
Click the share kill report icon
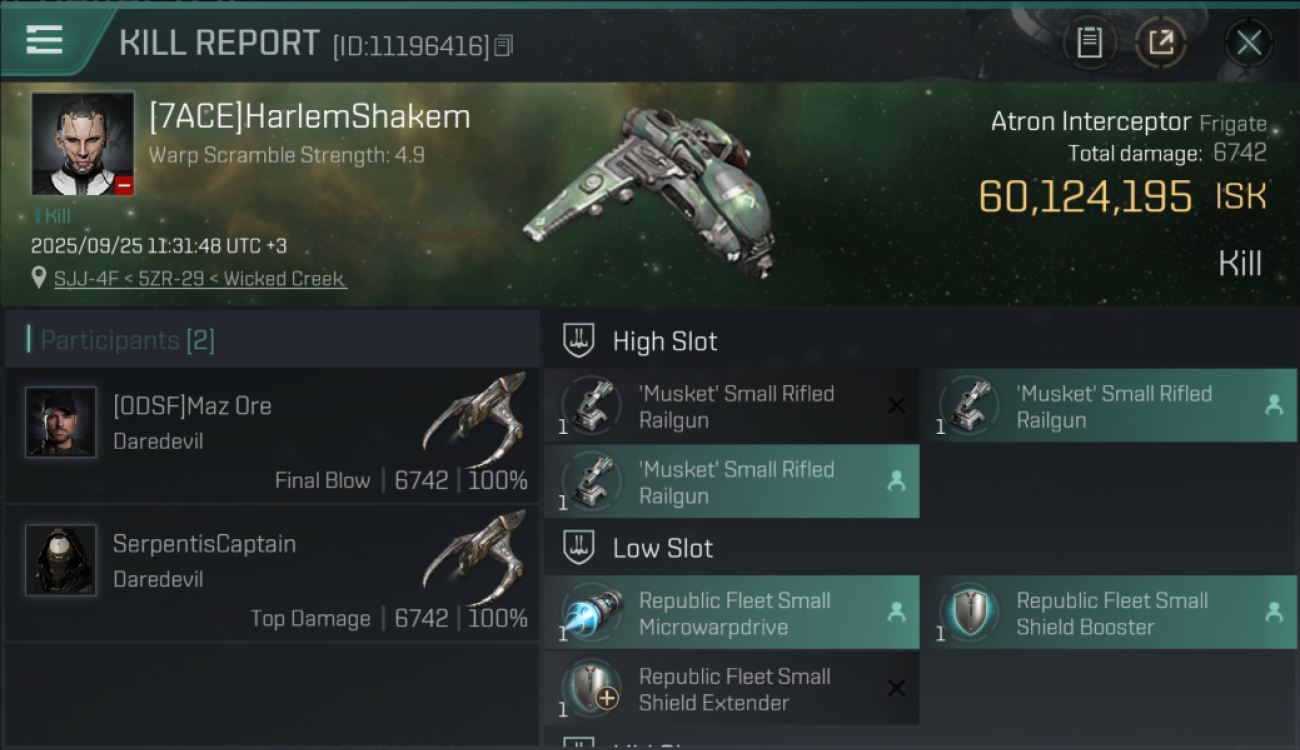[1160, 43]
